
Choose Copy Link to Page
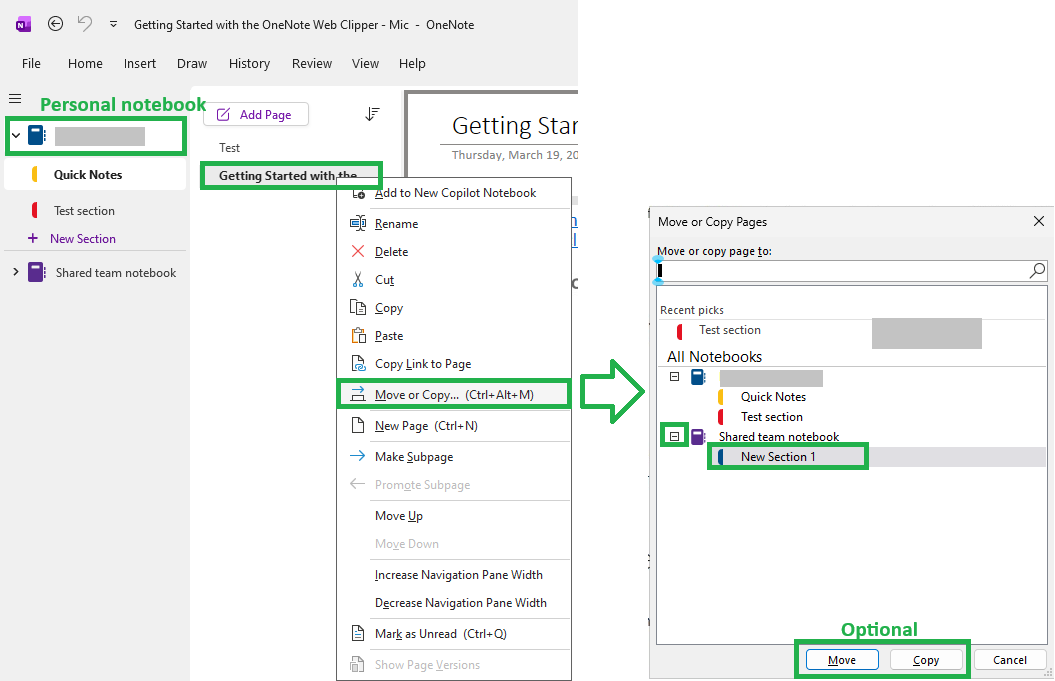pyautogui.click(x=454, y=363)
